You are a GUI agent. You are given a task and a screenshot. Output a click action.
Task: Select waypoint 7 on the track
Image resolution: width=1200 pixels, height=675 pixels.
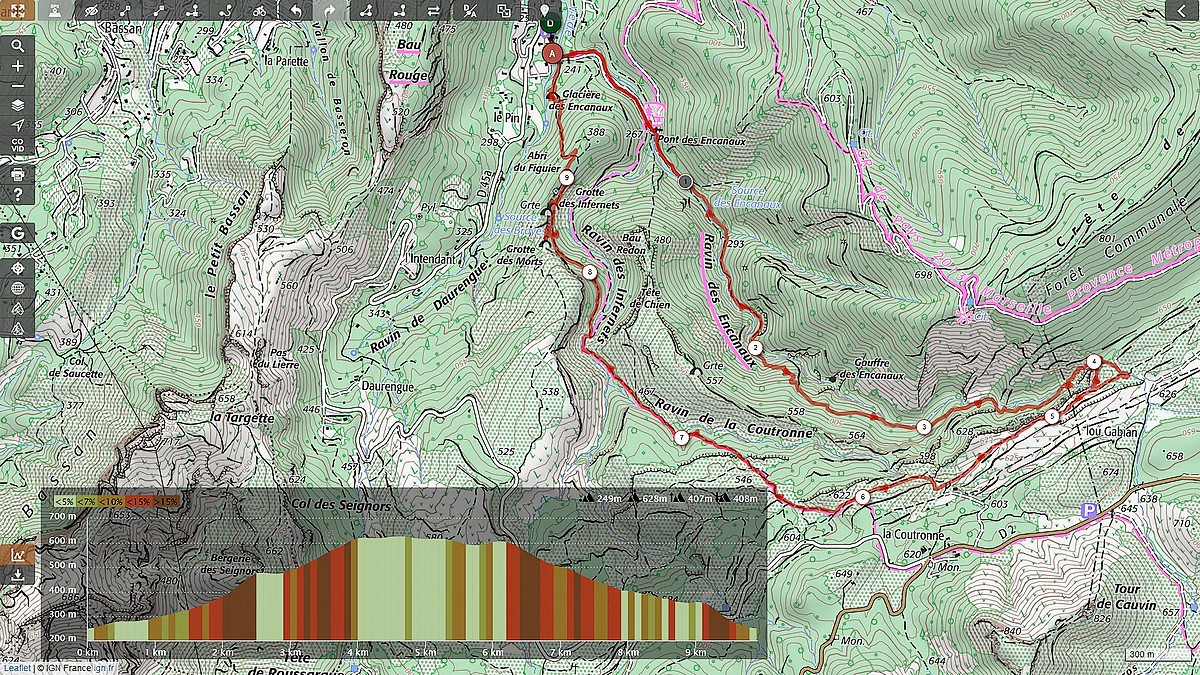point(681,437)
